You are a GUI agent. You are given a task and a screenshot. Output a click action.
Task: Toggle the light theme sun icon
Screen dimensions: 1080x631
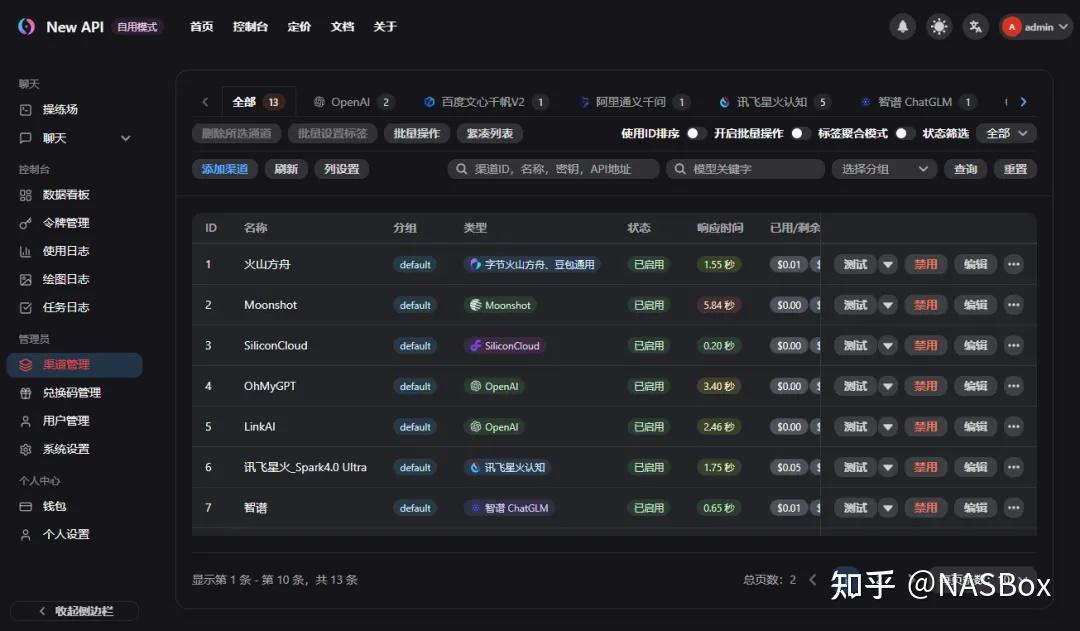coord(939,27)
